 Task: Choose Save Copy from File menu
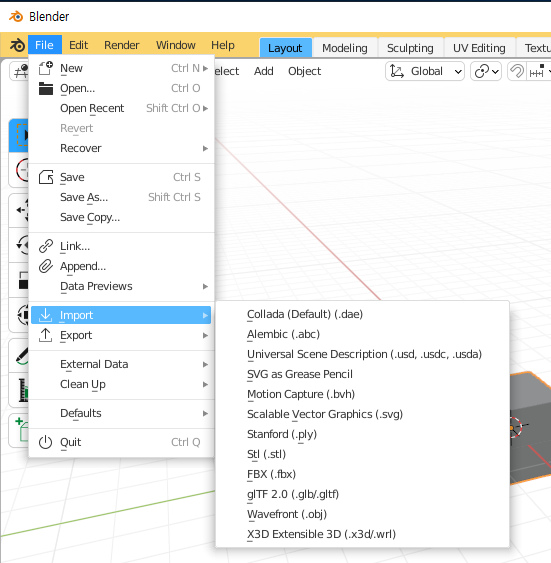point(121,218)
